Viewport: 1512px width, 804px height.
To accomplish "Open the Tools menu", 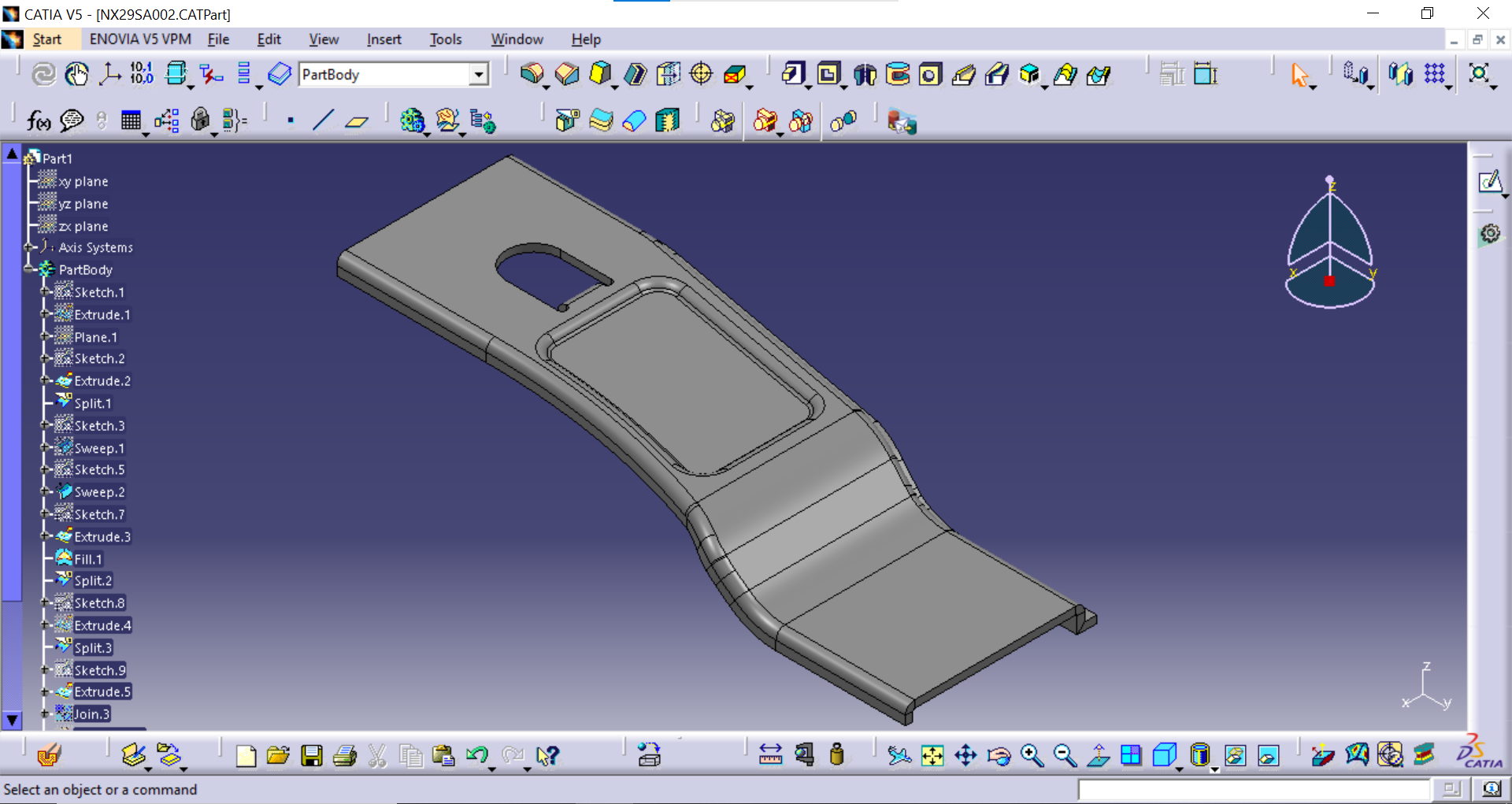I will click(x=446, y=39).
